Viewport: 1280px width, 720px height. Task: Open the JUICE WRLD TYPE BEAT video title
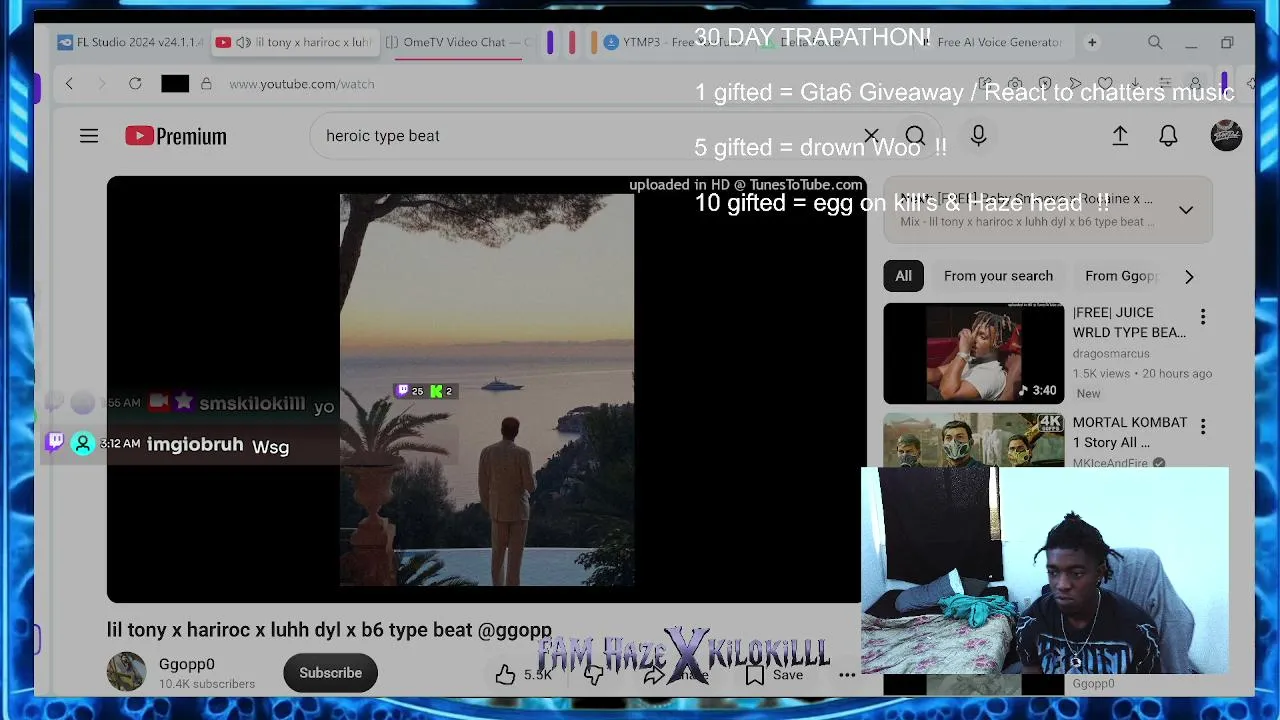tap(1129, 323)
